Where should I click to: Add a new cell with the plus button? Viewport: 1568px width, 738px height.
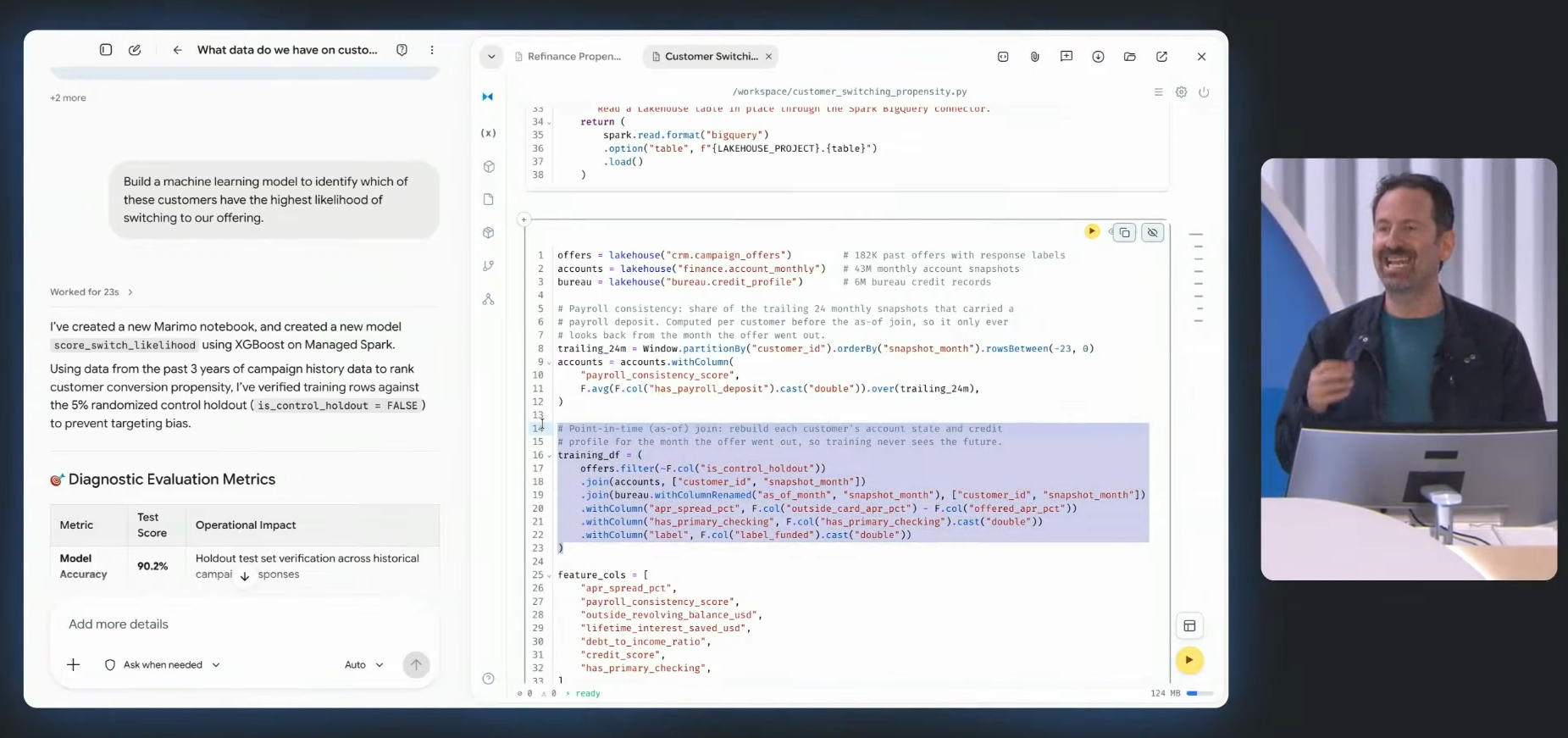coord(524,219)
